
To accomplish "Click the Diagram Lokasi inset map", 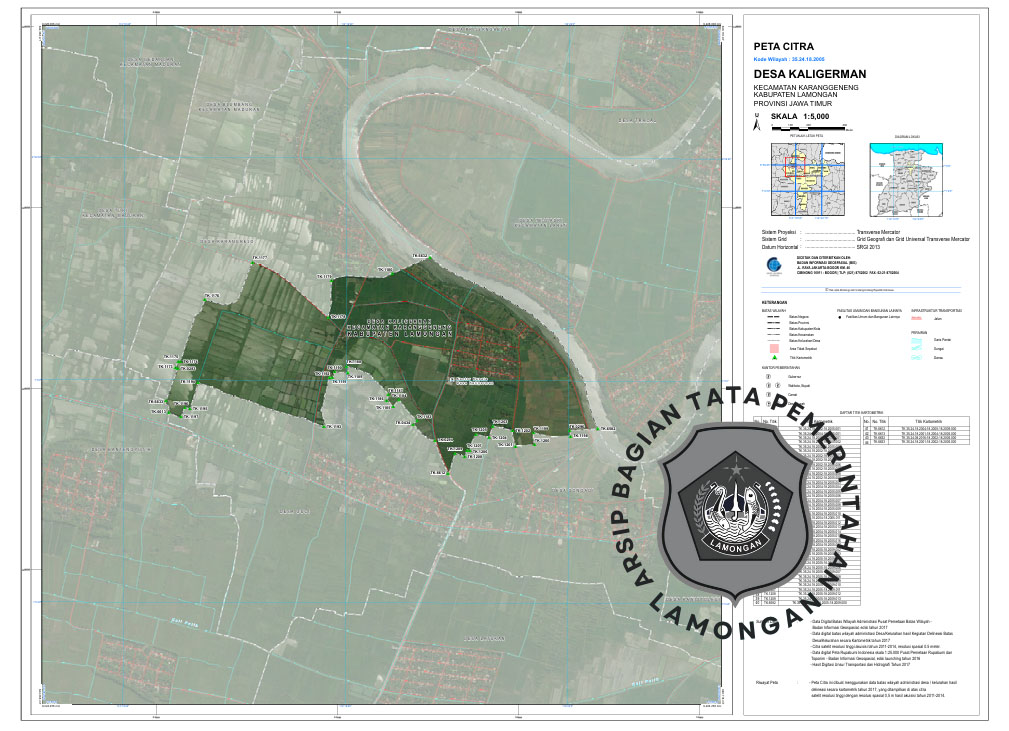I will (x=907, y=178).
